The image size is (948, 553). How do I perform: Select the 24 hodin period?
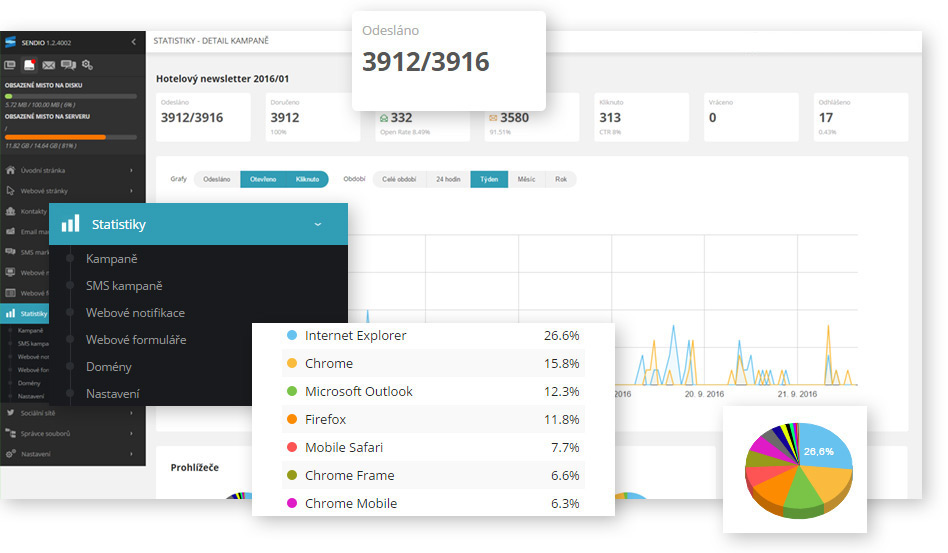(x=448, y=179)
